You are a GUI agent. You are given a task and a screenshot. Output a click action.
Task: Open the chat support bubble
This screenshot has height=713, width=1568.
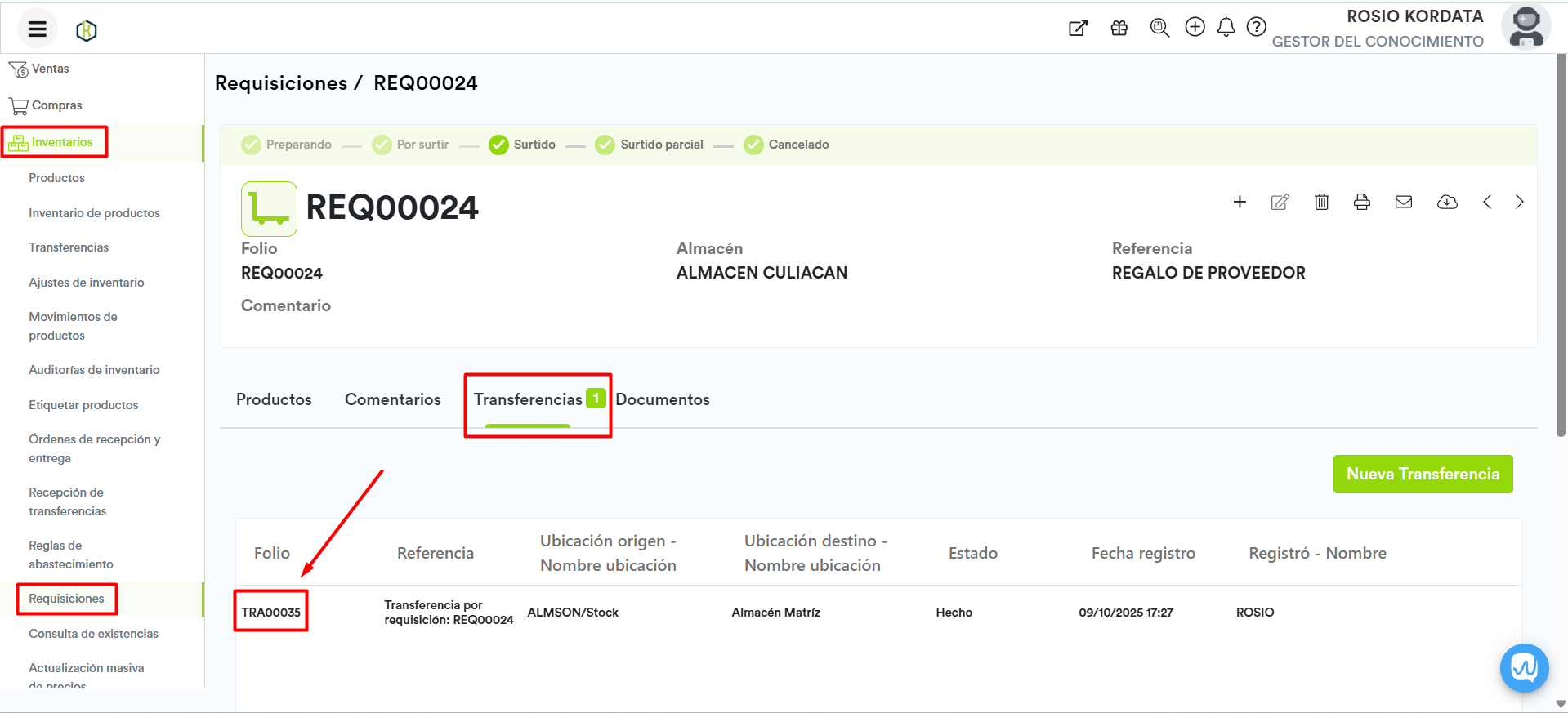coord(1524,668)
